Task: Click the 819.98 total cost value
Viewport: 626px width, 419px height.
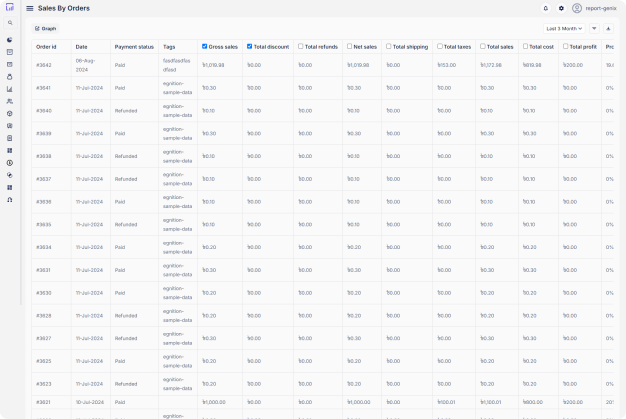Action: click(x=532, y=65)
